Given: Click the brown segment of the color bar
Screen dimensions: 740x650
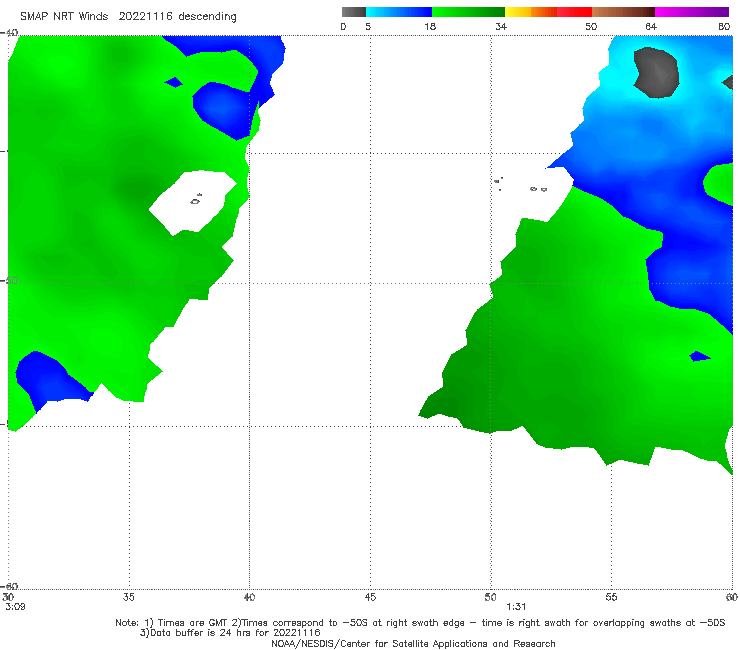Looking at the screenshot, I should pyautogui.click(x=623, y=12).
